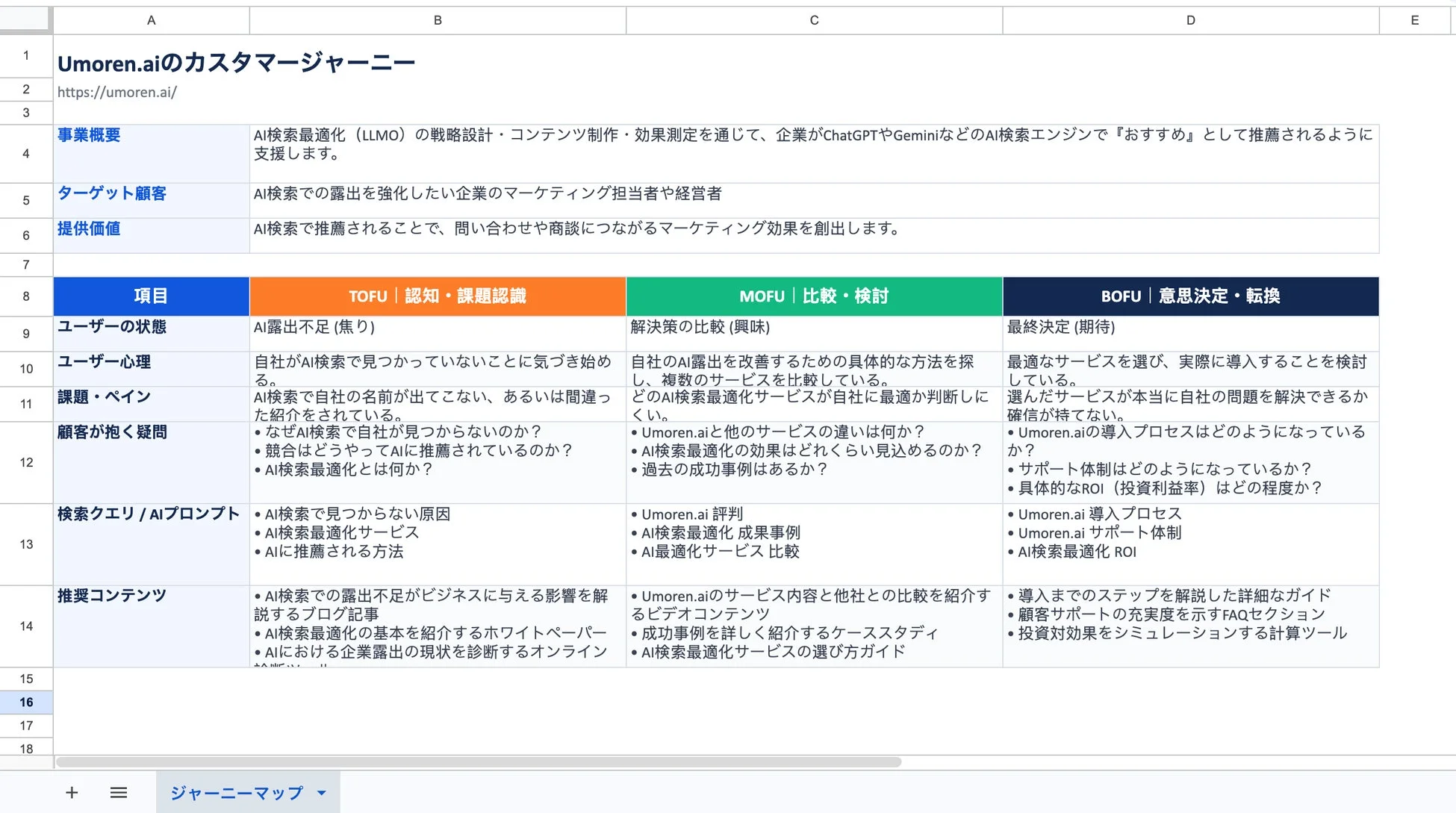Screen dimensions: 1456x813
Task: Select column D header
Action: [1190, 20]
